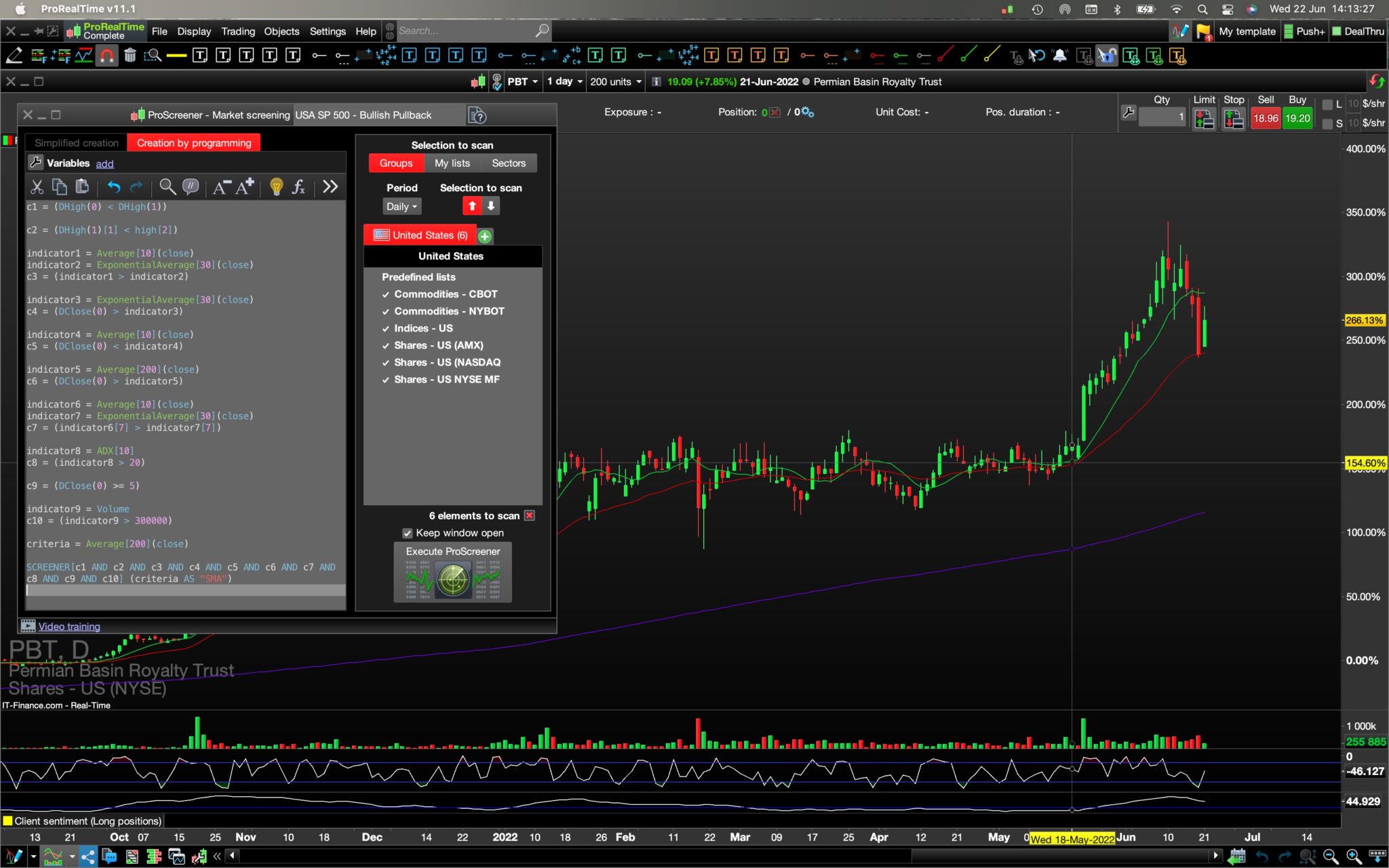Expand the 200 units dropdown
The height and width of the screenshot is (868, 1389).
pos(615,81)
